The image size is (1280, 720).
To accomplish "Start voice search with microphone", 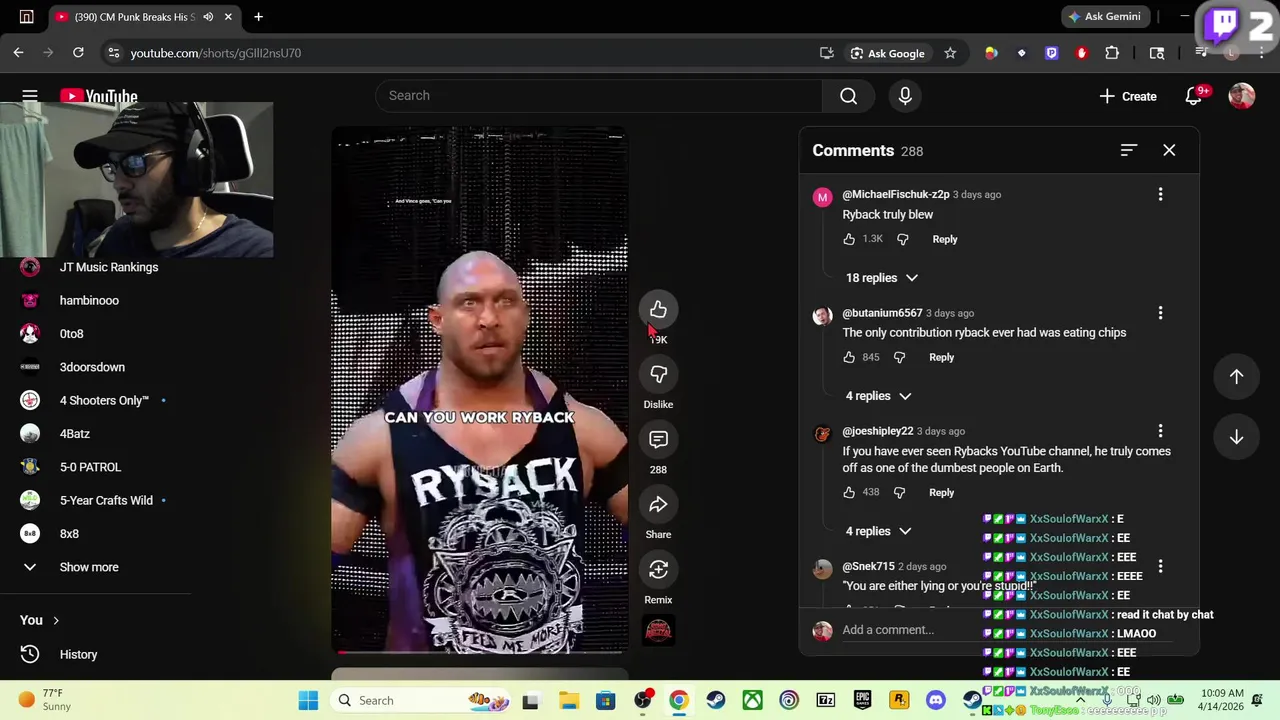I will [x=905, y=95].
